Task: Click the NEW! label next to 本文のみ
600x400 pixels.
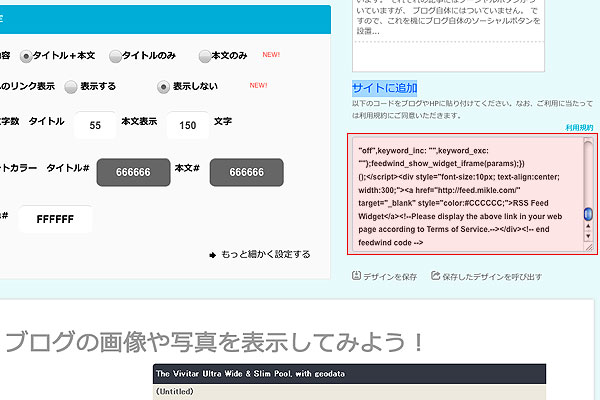Action: tap(271, 55)
